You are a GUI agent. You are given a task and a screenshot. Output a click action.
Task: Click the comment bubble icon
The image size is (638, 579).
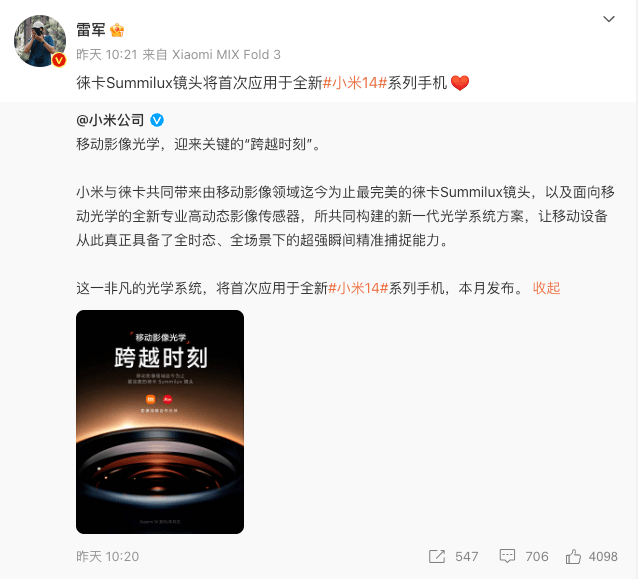coord(507,556)
